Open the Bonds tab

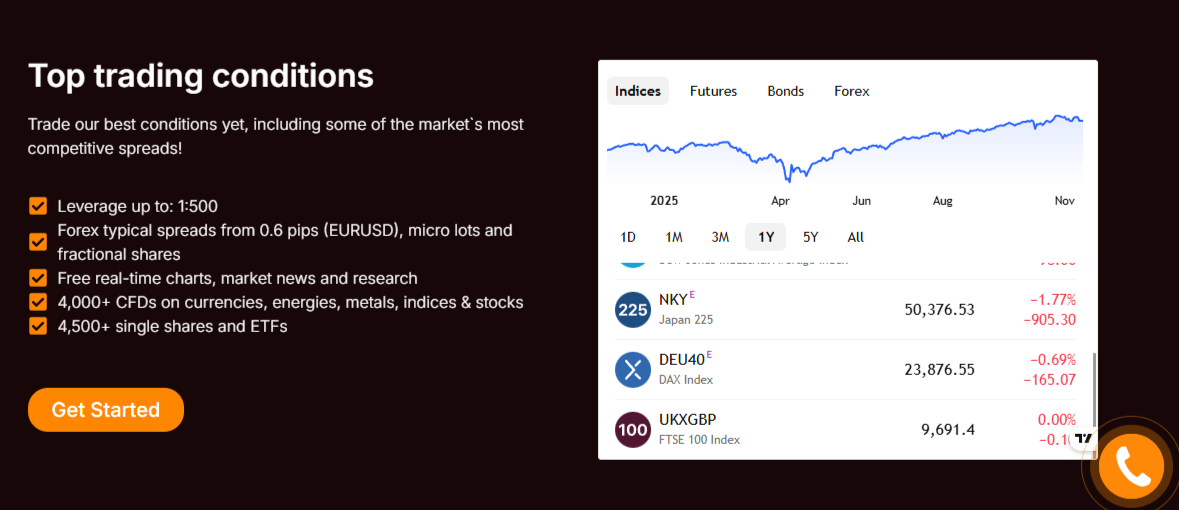785,91
